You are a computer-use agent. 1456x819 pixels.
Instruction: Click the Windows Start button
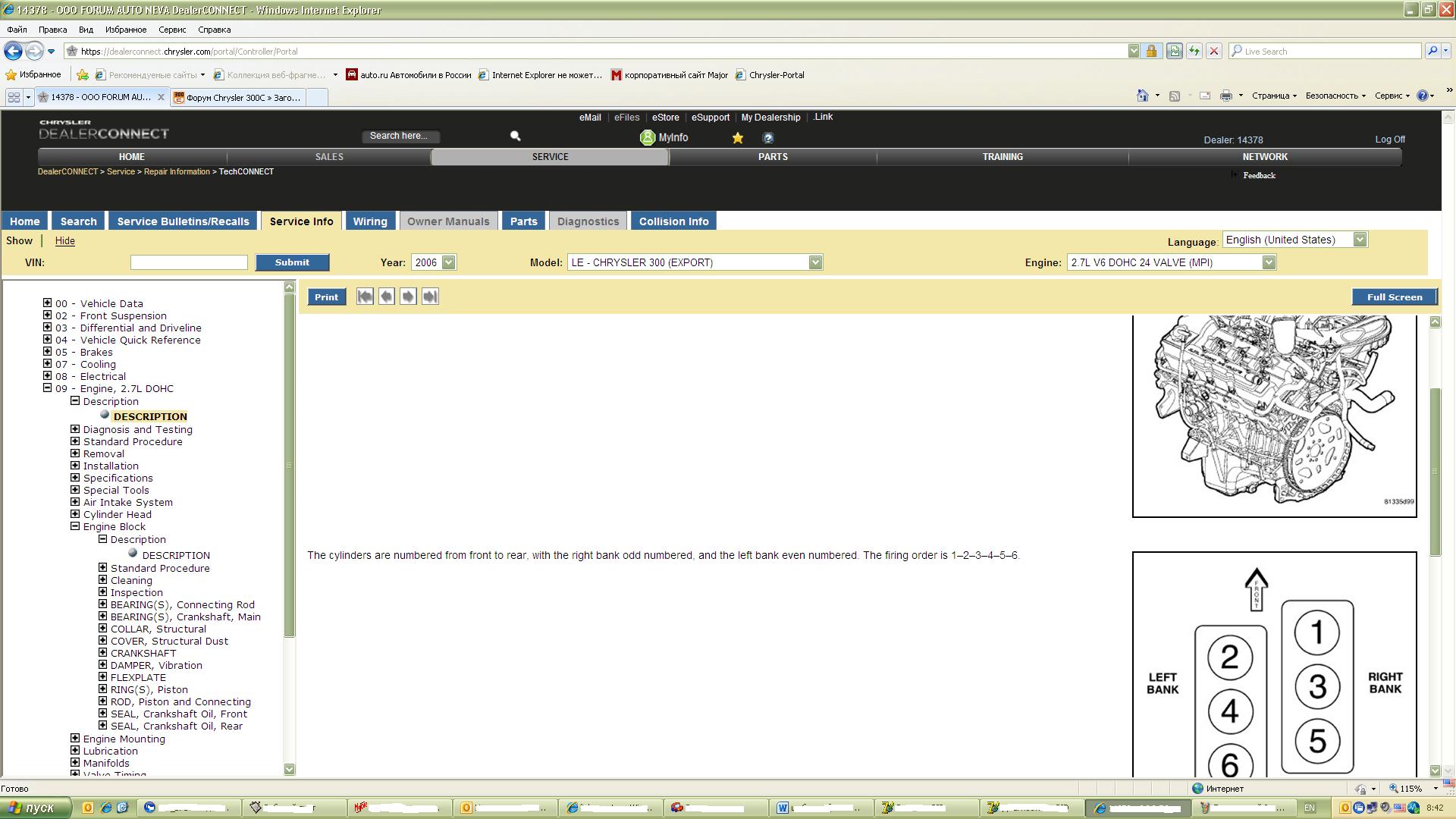point(36,808)
